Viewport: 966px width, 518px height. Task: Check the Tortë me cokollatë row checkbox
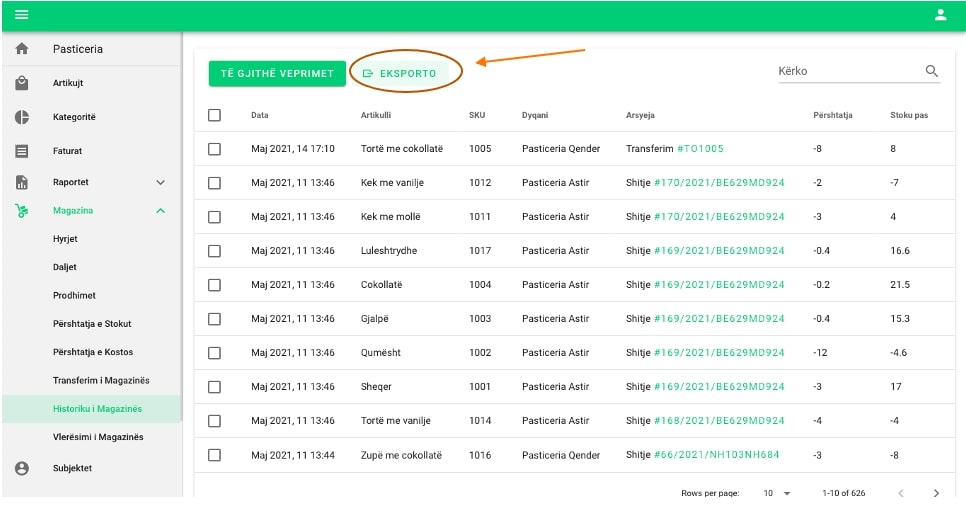point(214,149)
